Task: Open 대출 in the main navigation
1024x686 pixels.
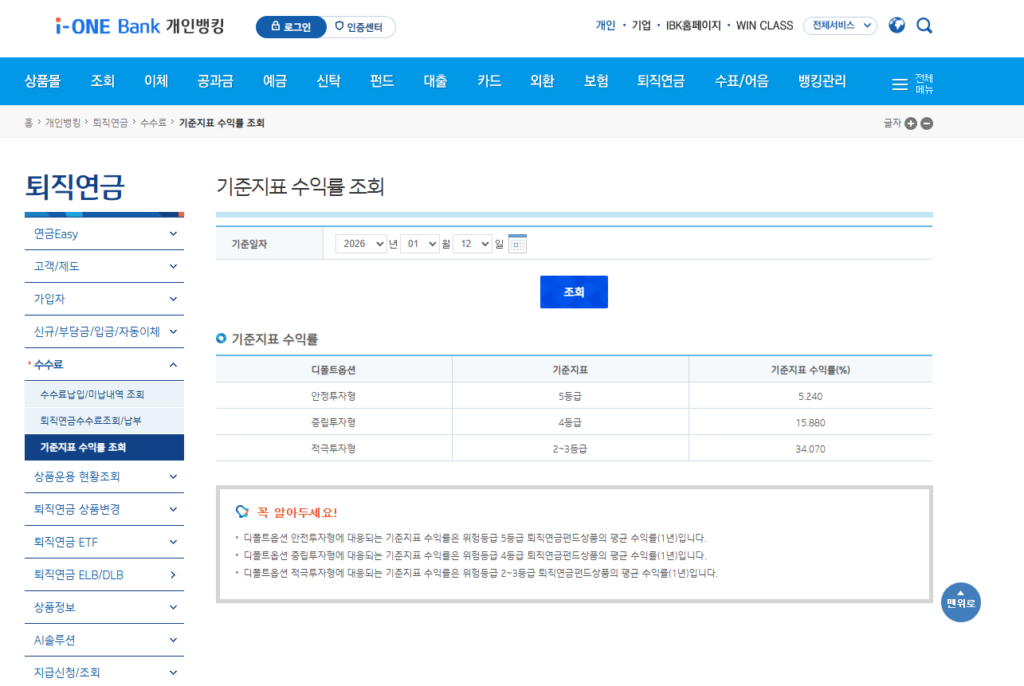Action: 435,81
